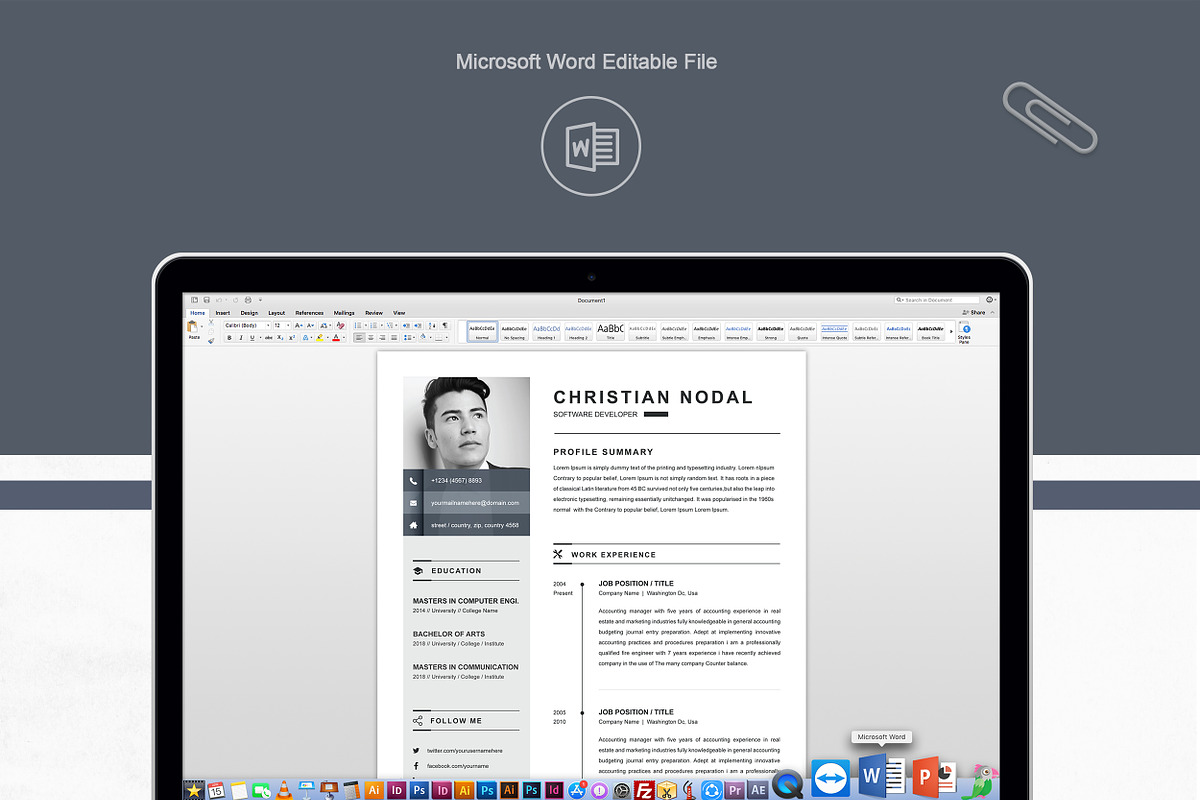Switch to the Design tab
Screen dimensions: 1200x800
(249, 313)
